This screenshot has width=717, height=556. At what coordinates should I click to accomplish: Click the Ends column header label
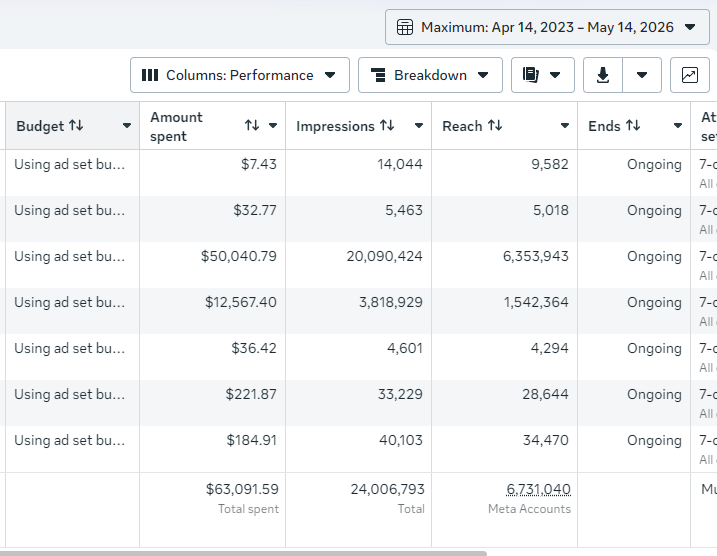click(x=605, y=126)
